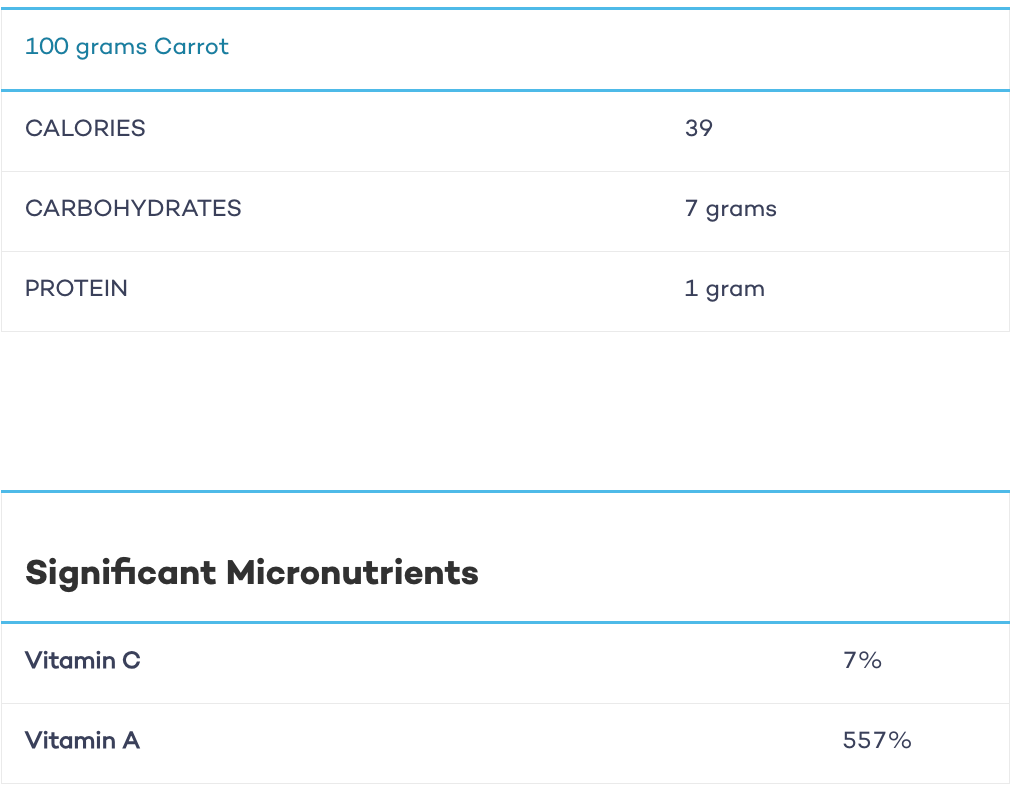This screenshot has width=1016, height=794.
Task: Click the Significant Micronutrients heading
Action: [x=251, y=574]
